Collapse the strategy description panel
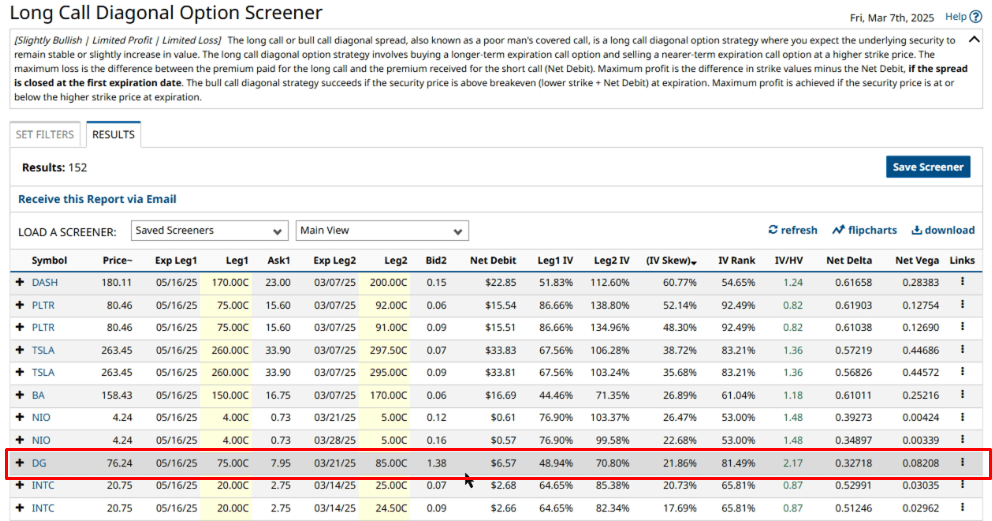The height and width of the screenshot is (521, 992). [975, 41]
